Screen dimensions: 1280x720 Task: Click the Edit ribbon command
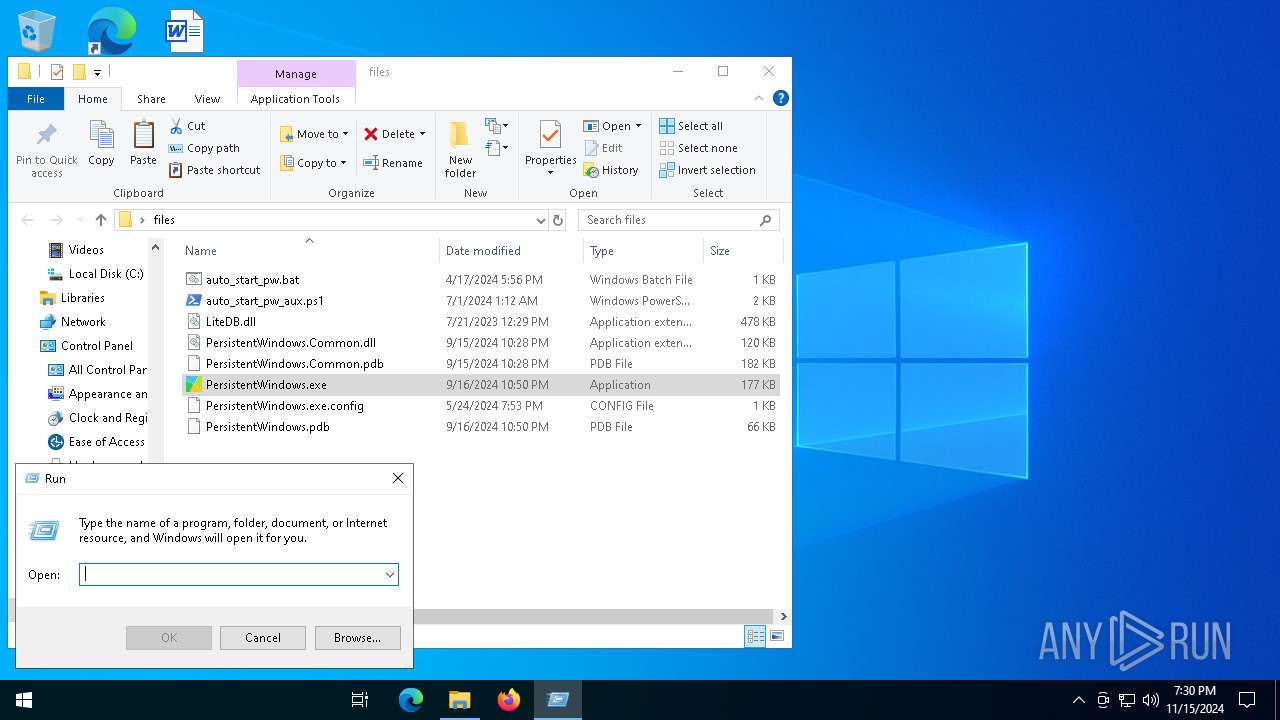(x=604, y=148)
